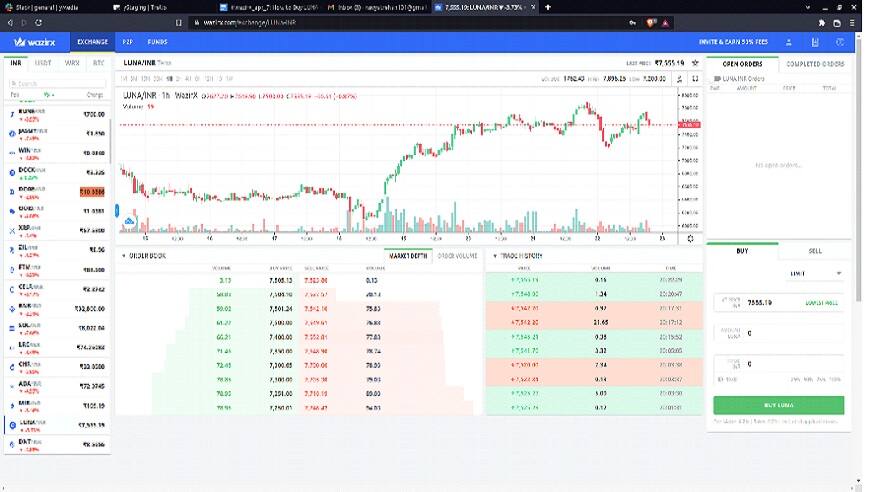
Task: Open the P2P navigation tab
Action: (x=128, y=42)
